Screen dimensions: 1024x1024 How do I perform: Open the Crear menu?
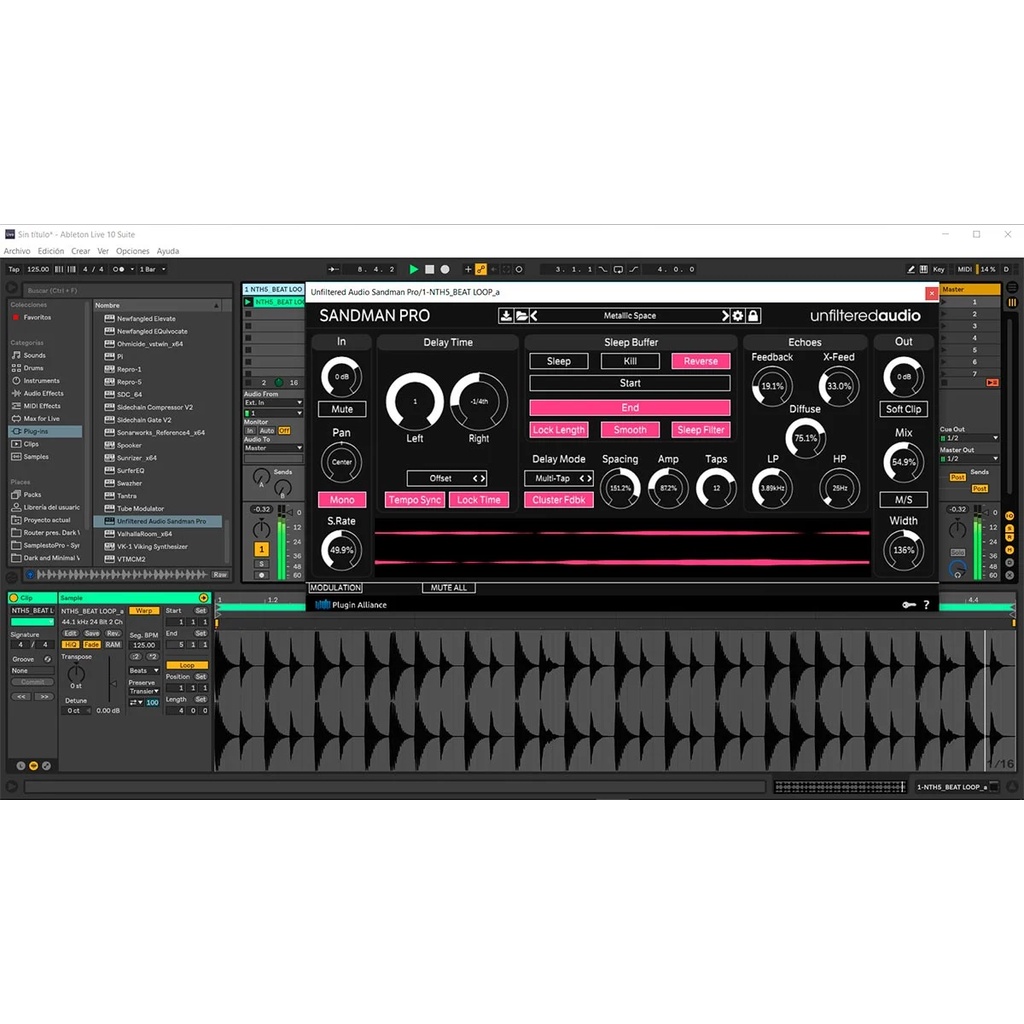[x=80, y=251]
